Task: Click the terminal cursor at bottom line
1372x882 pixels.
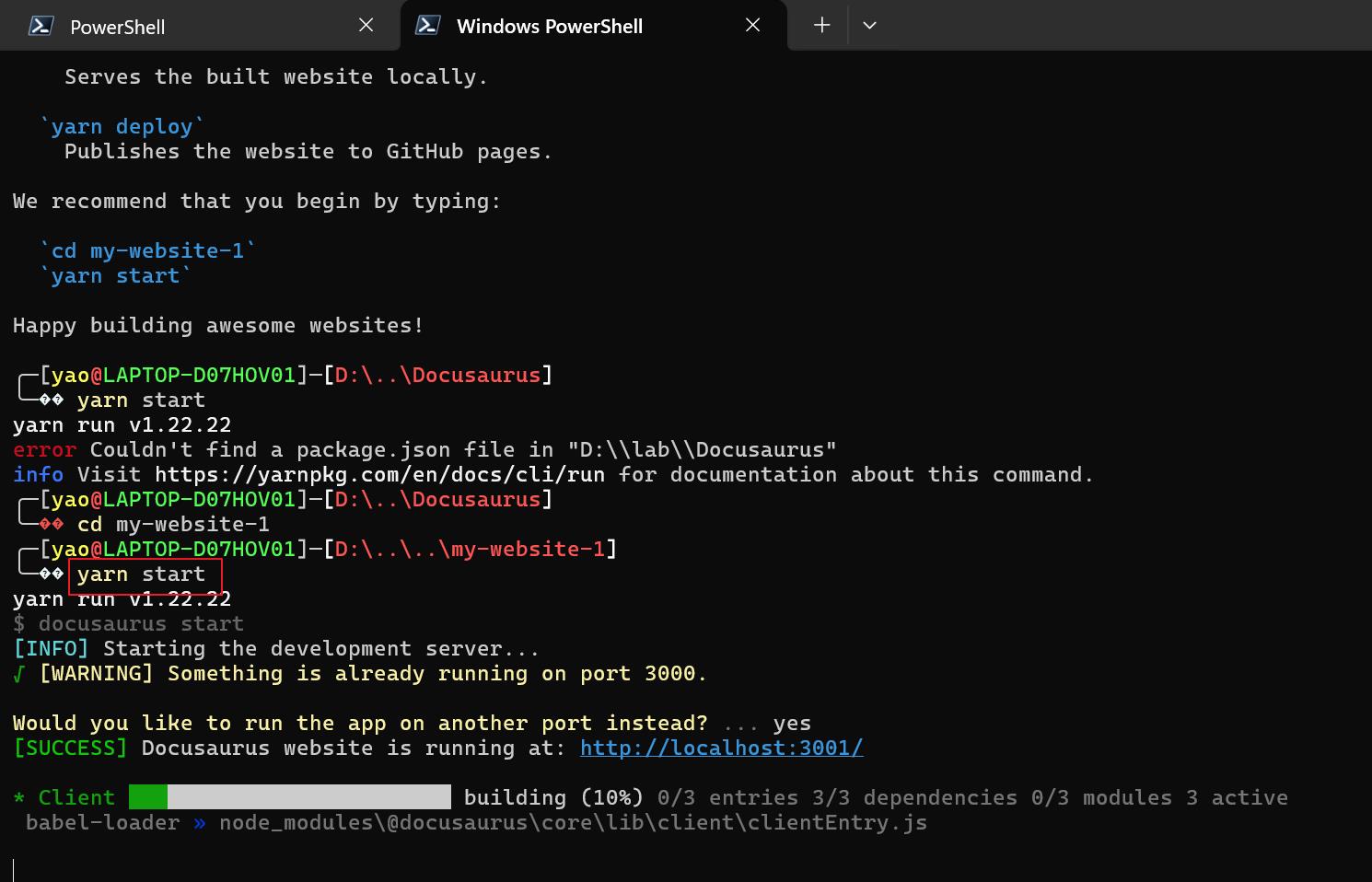Action: 14,870
